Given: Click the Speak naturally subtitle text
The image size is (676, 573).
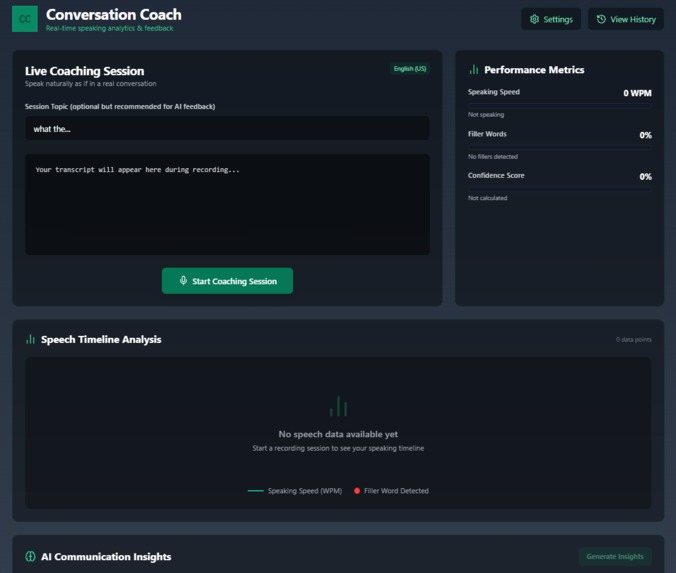Looking at the screenshot, I should tap(91, 84).
